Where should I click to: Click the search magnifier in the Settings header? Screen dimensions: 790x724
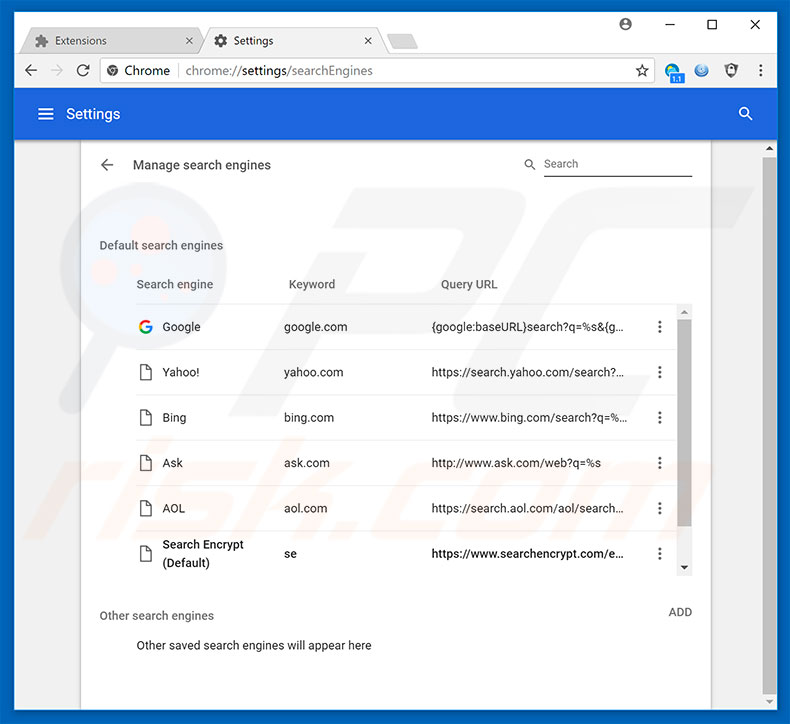pos(745,114)
